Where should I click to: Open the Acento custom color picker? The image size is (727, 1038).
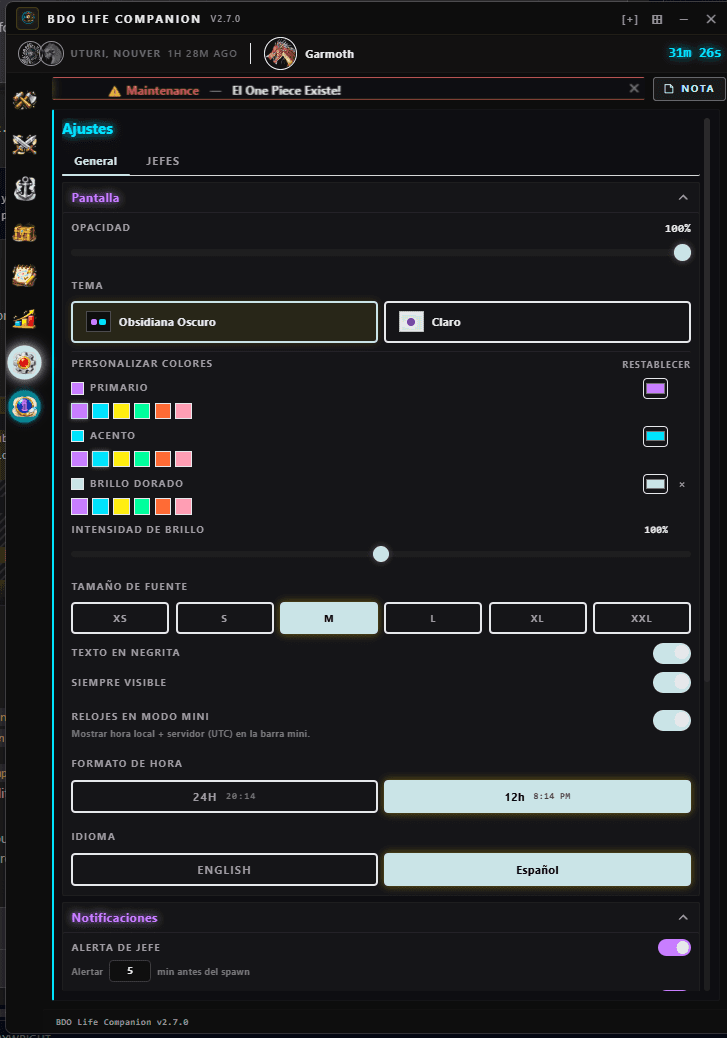click(x=655, y=436)
